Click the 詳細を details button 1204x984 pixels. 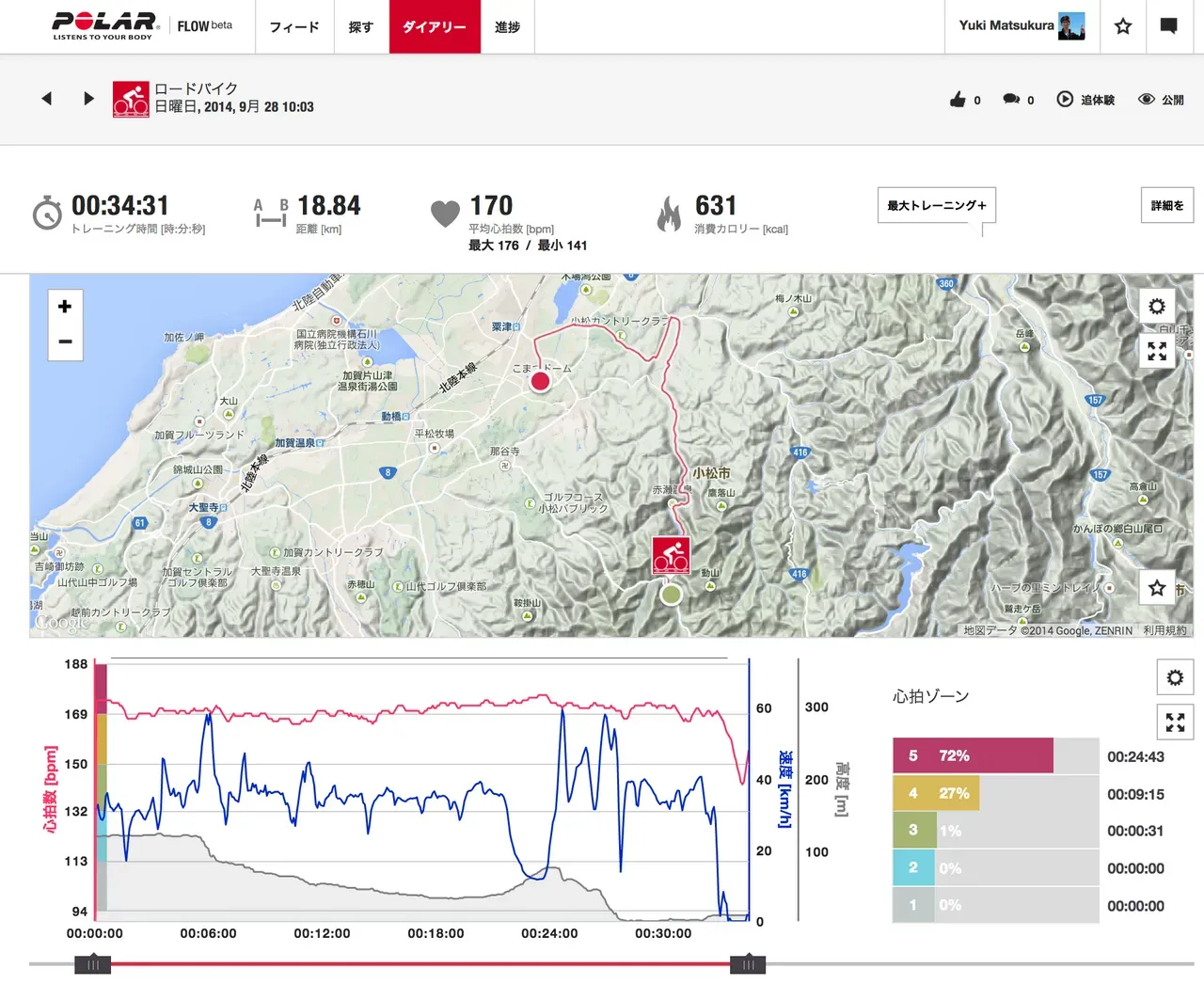point(1166,205)
